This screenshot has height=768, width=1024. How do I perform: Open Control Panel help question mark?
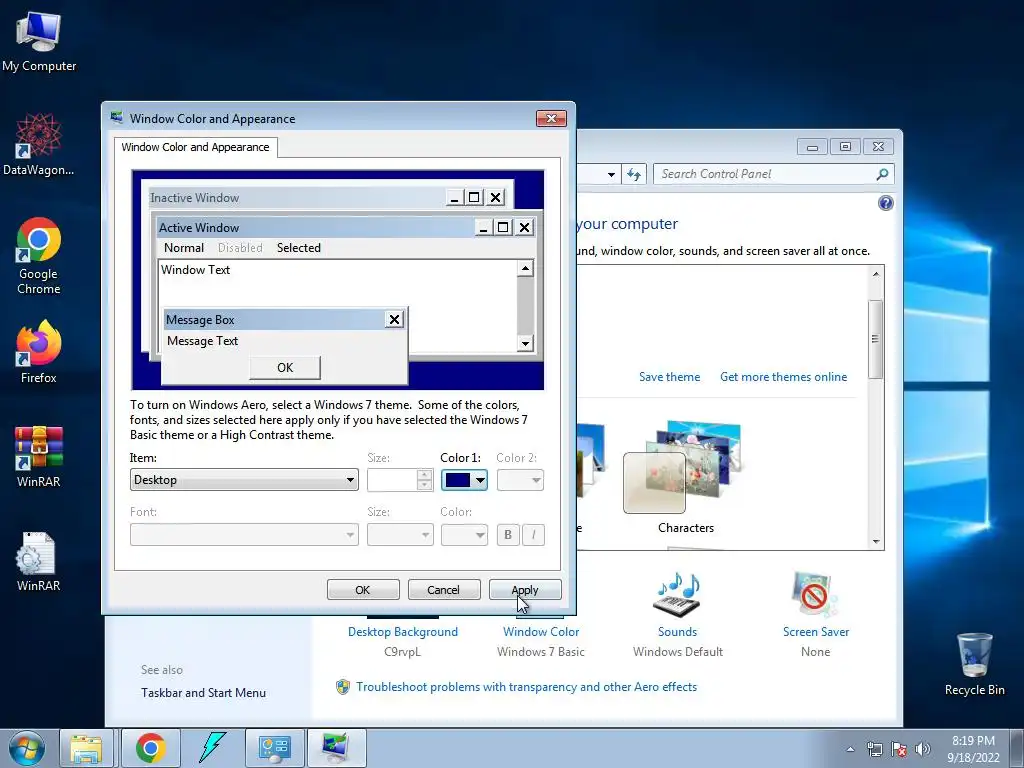coord(886,203)
